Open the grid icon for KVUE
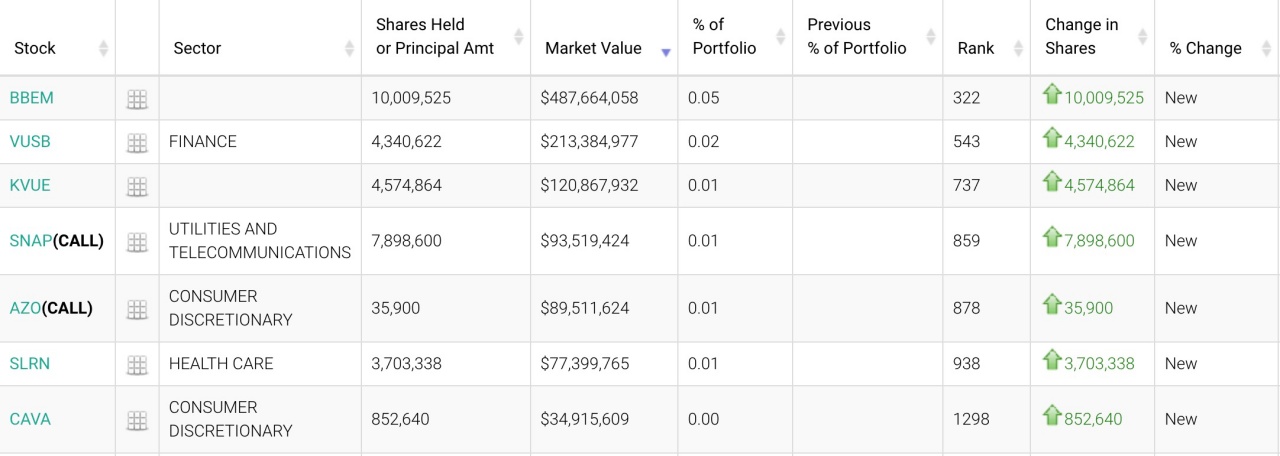Image resolution: width=1280 pixels, height=456 pixels. point(137,187)
